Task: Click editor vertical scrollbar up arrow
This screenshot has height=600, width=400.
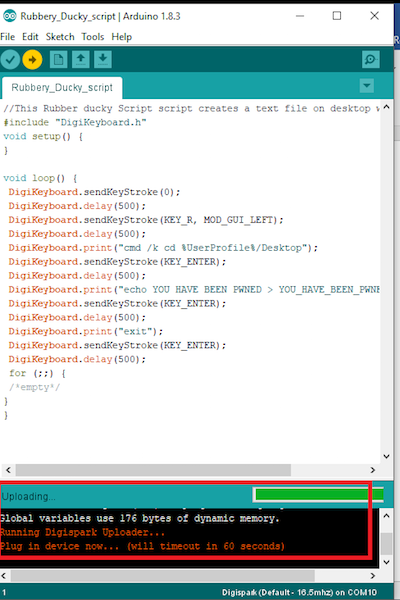Action: (x=387, y=107)
